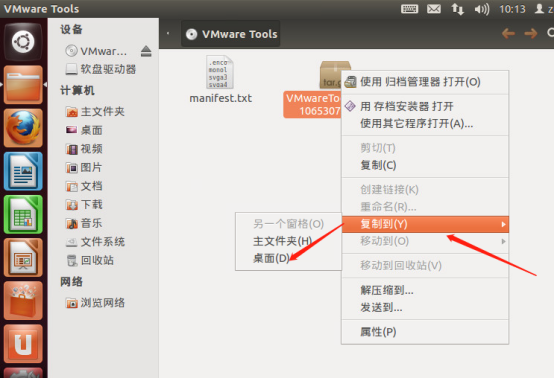Open the network connections indicator
The height and width of the screenshot is (379, 554).
point(458,9)
